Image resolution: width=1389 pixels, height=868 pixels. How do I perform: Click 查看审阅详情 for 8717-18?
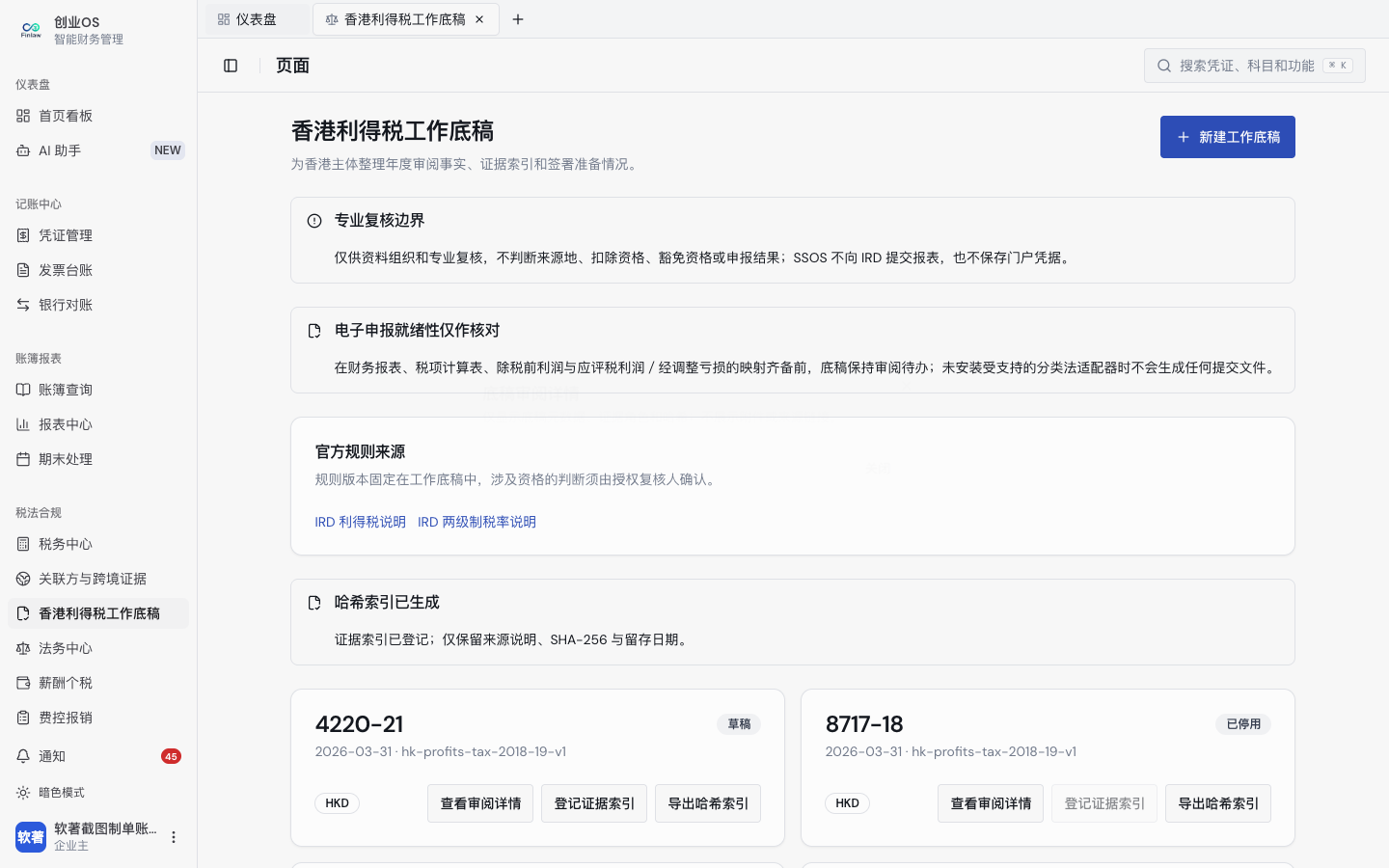(x=991, y=803)
